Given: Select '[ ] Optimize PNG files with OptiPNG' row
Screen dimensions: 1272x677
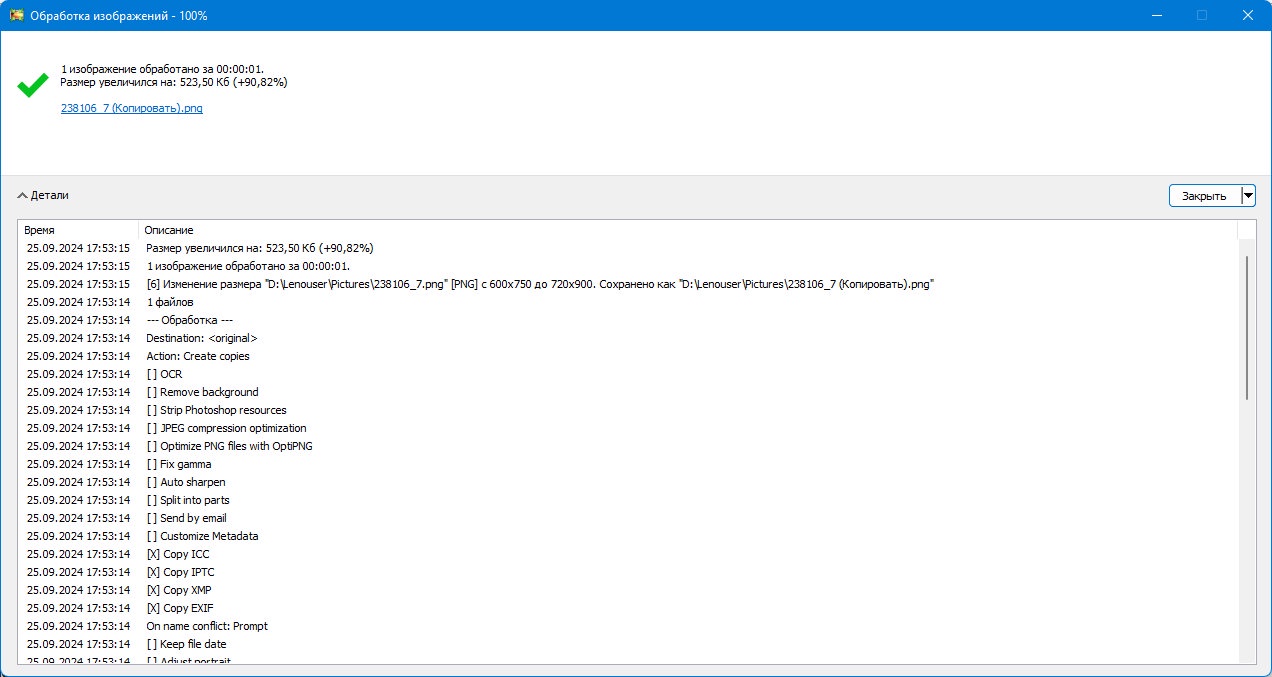Looking at the screenshot, I should click(628, 446).
